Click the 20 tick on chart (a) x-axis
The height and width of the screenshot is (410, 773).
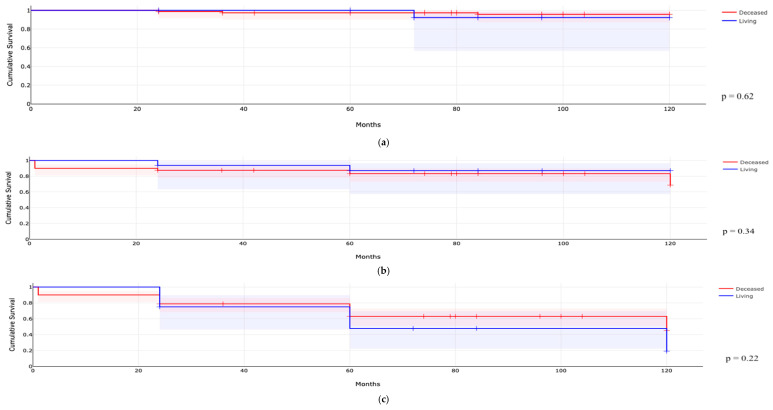tap(137, 109)
